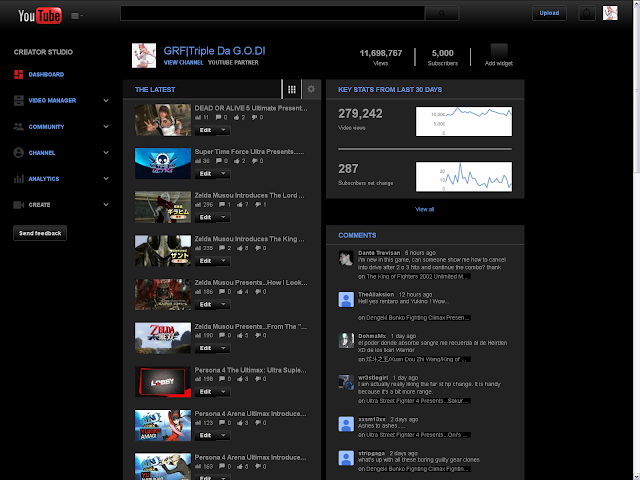Open comment link 'The King of Fighters 2002 Unlimited M...'
Viewport: 640px width, 480px height.
coord(418,277)
